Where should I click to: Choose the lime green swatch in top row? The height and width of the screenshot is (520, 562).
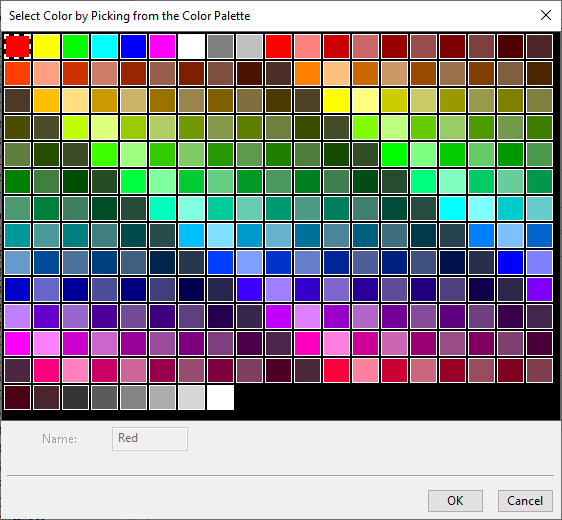[75, 46]
